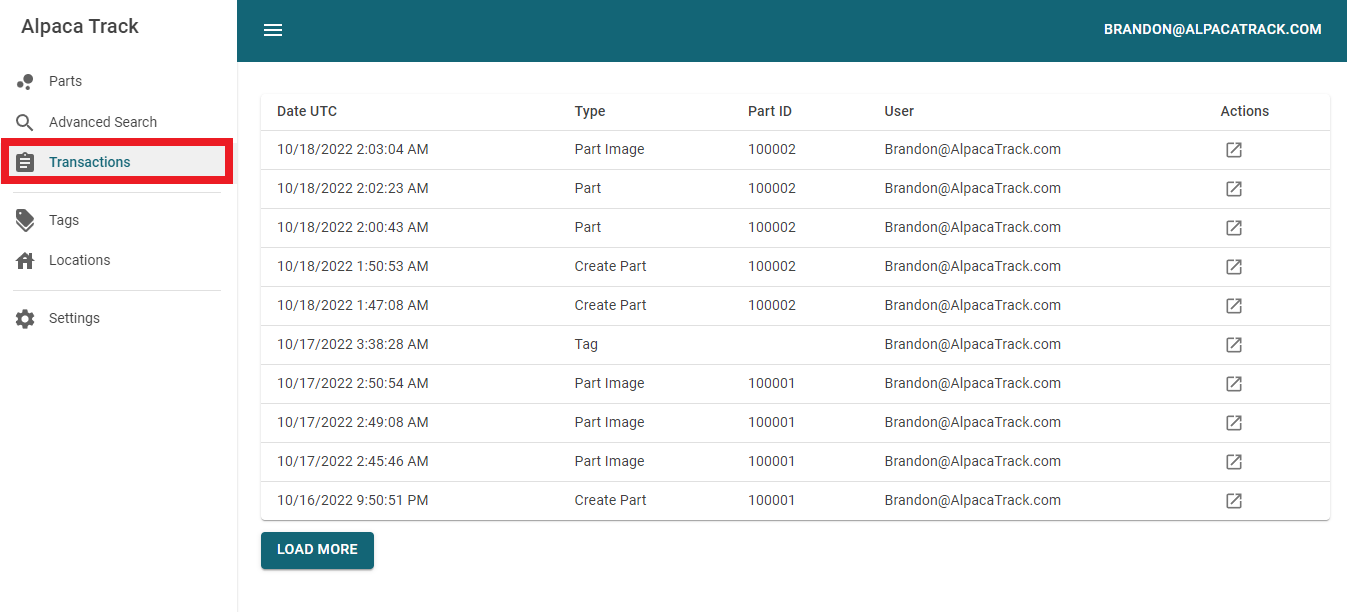
Task: Click the User column header
Action: point(899,111)
